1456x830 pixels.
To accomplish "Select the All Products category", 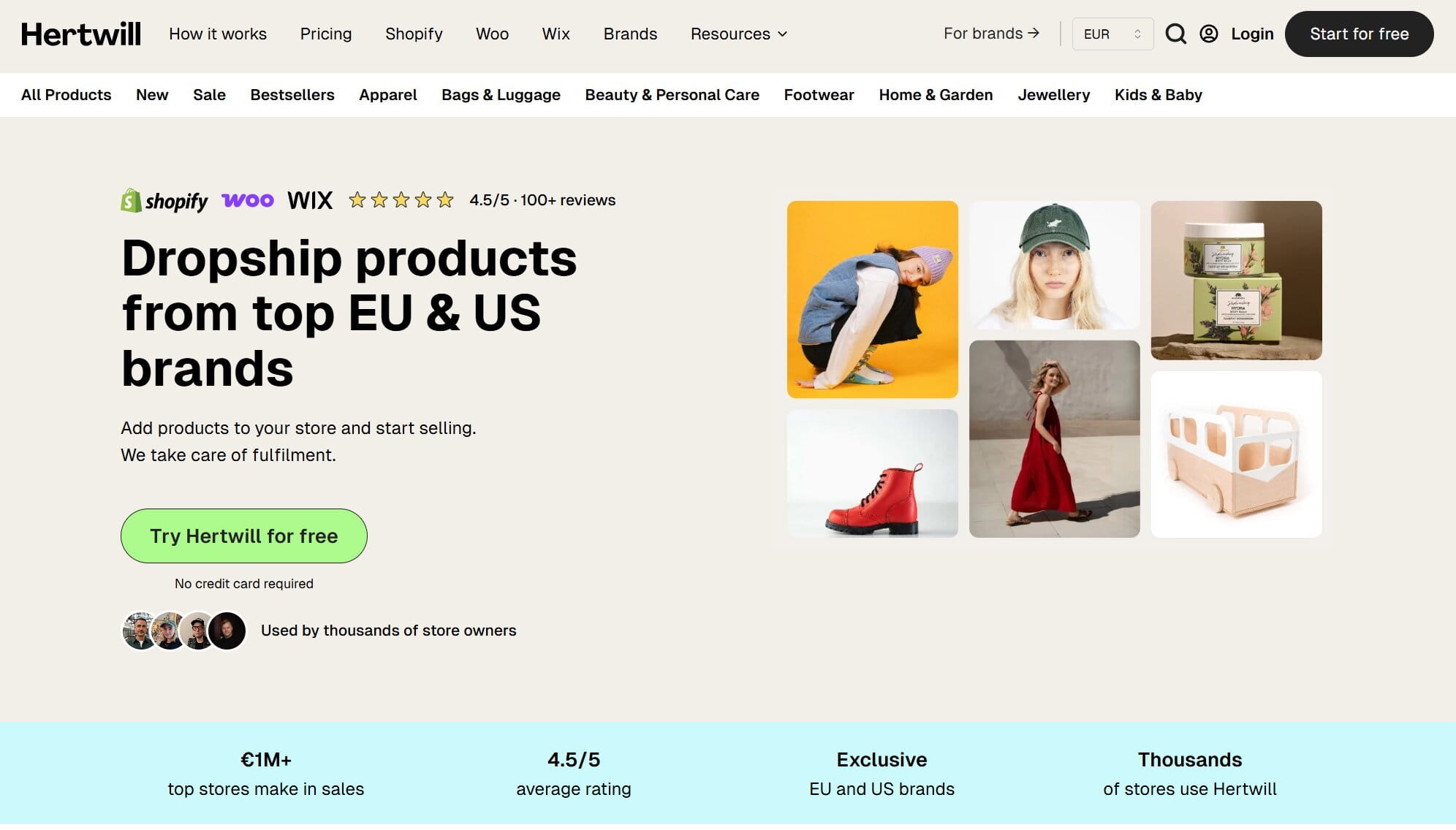I will [x=67, y=95].
